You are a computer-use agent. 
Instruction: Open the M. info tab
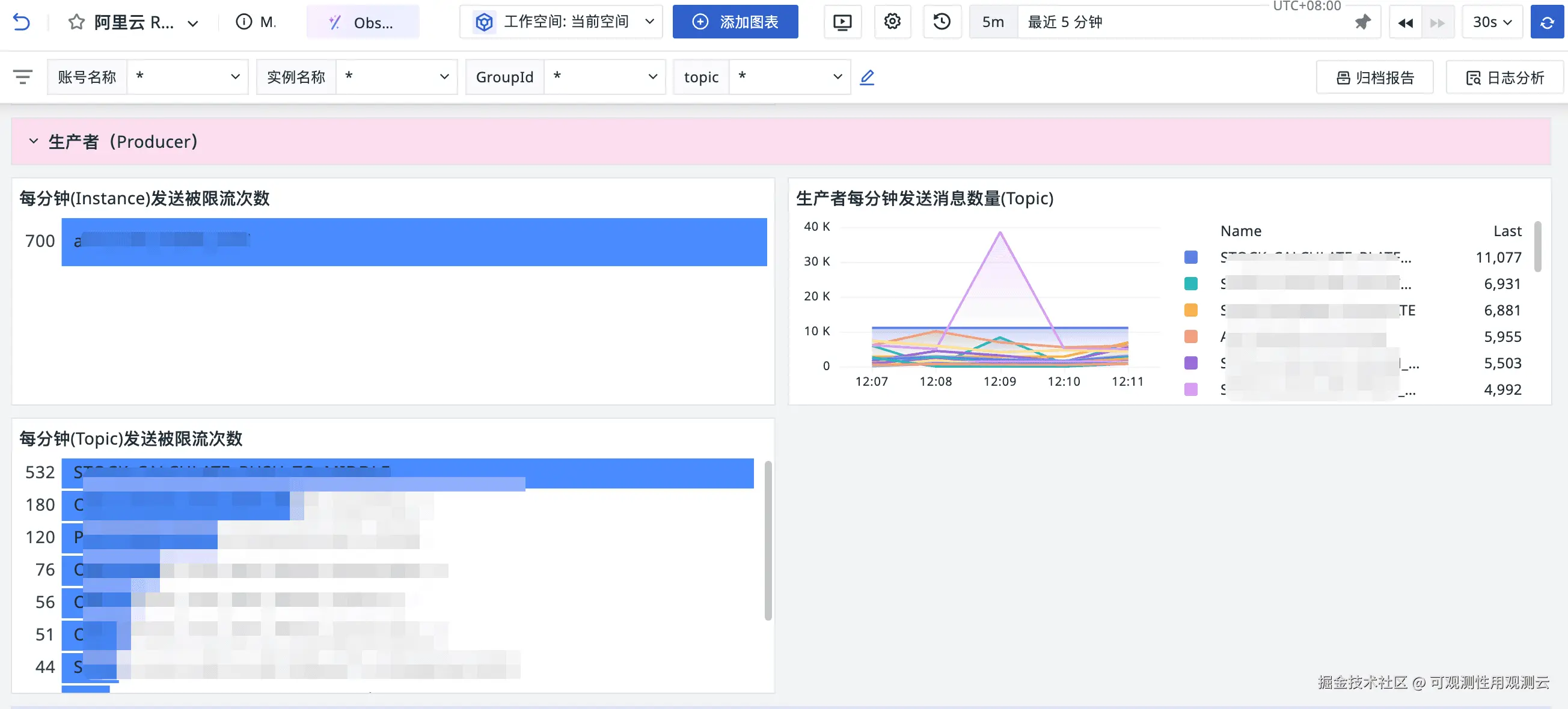pyautogui.click(x=256, y=22)
